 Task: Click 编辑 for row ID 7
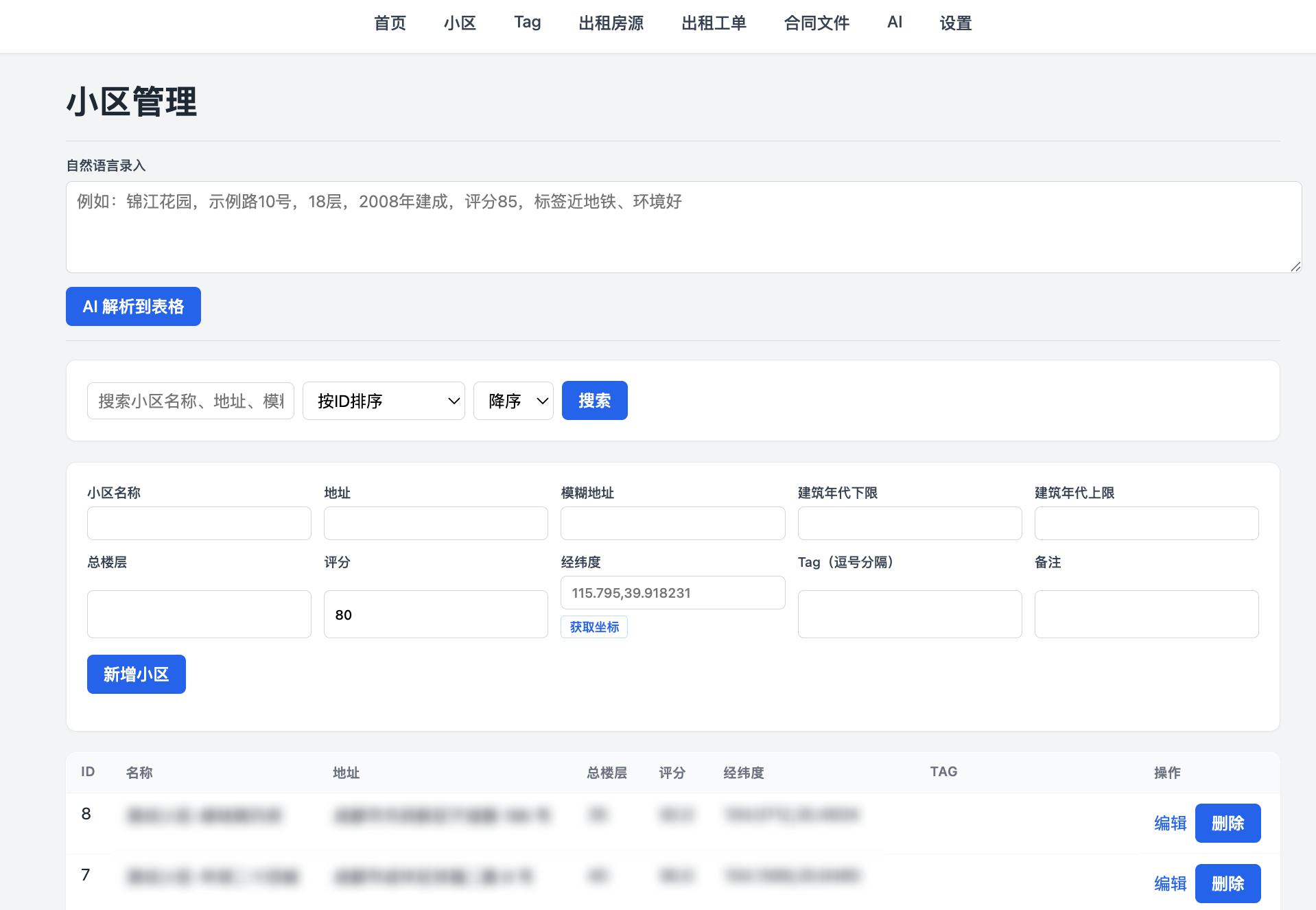click(1170, 884)
